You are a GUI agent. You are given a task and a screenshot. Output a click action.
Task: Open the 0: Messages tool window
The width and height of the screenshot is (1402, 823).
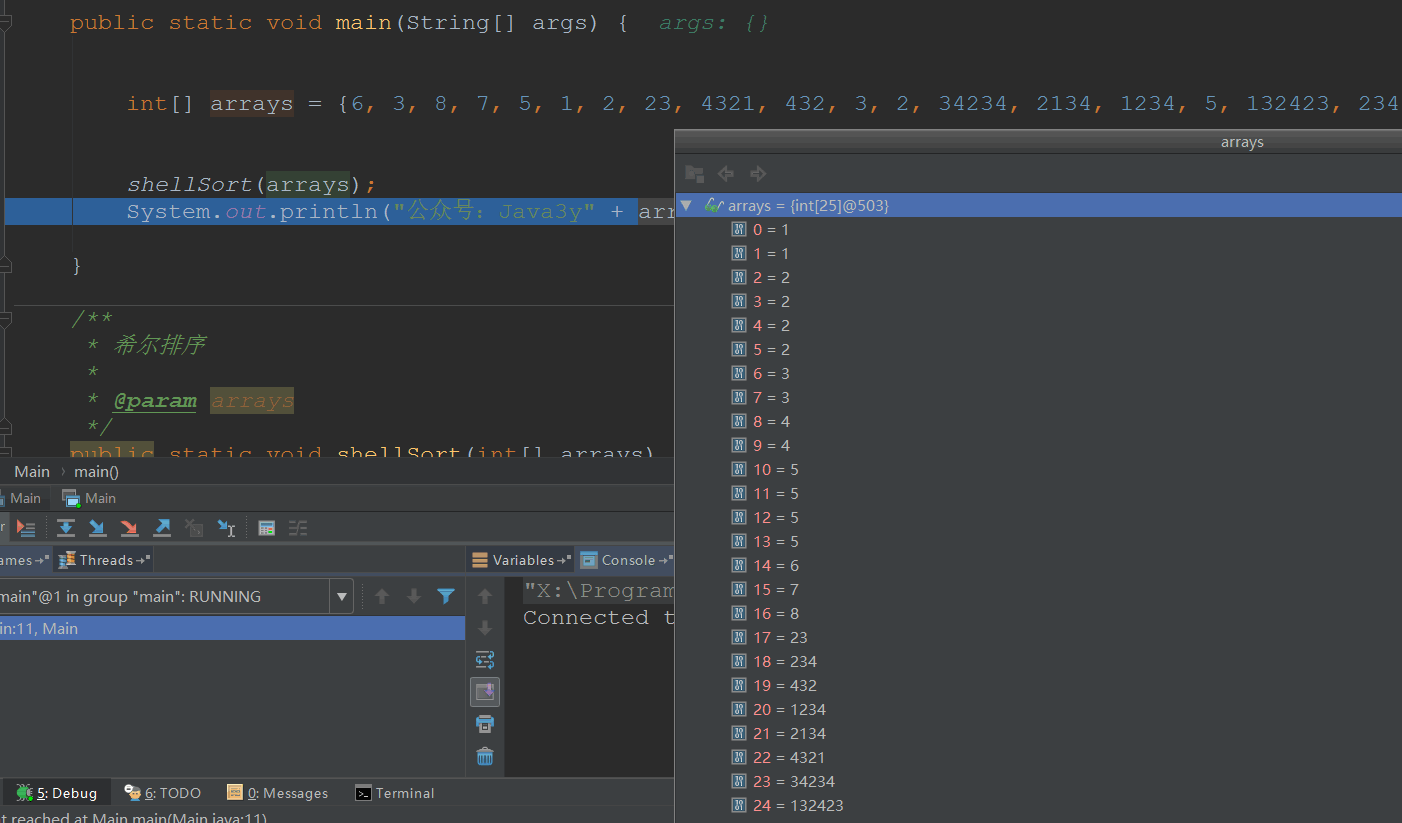point(278,793)
